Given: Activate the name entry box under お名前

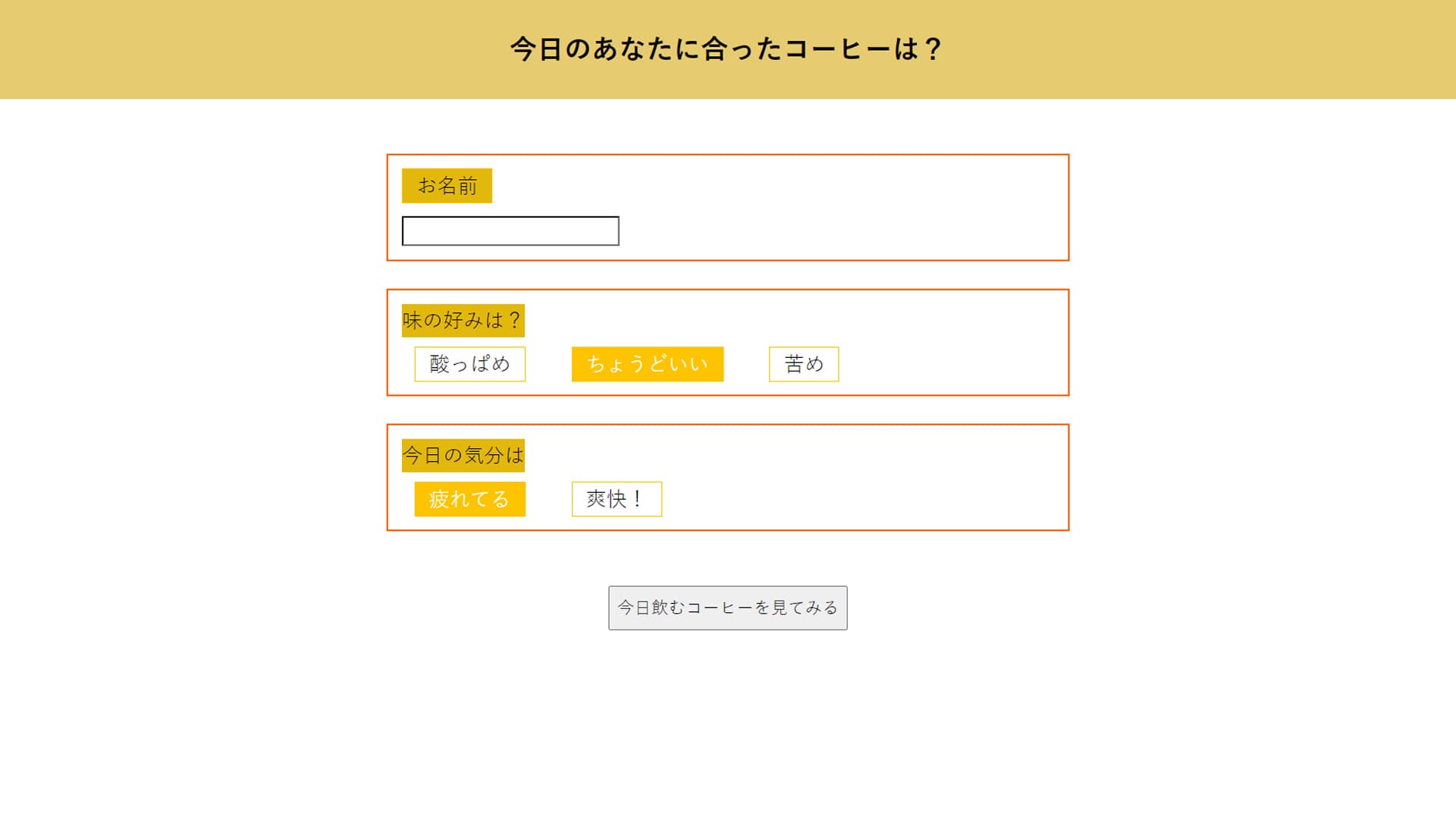Looking at the screenshot, I should coord(510,231).
